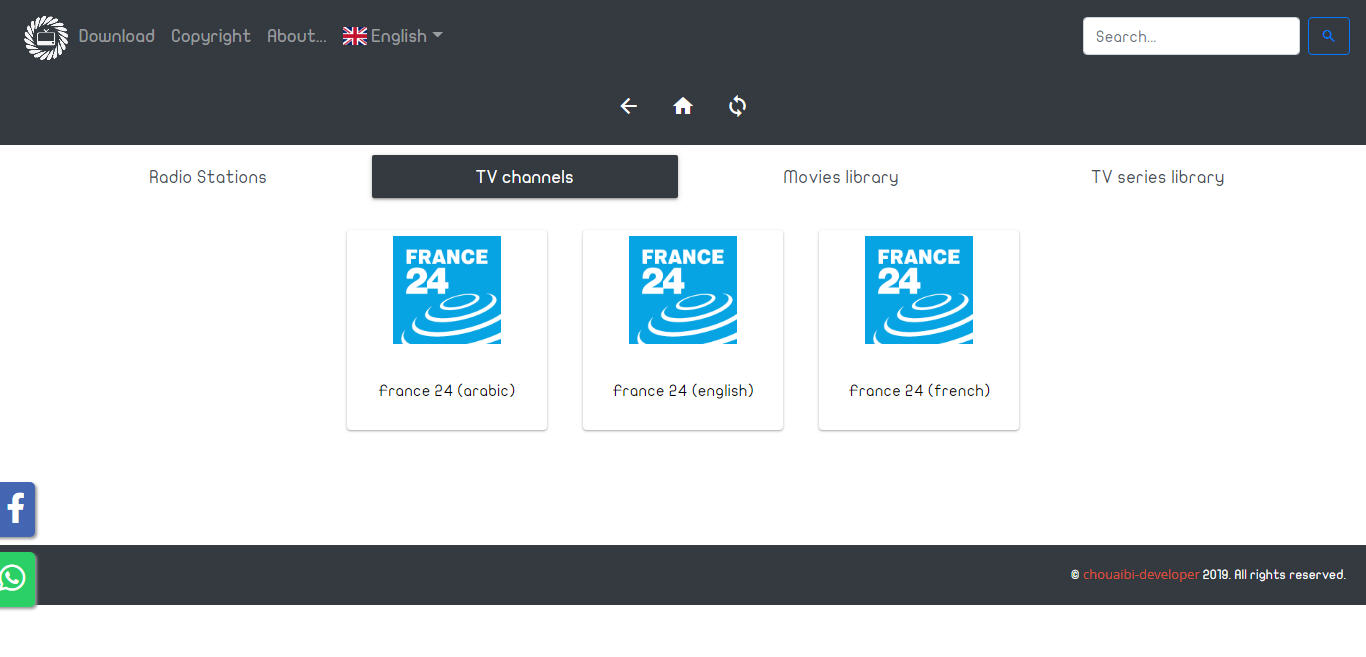Switch to the TV series library tab

tap(1158, 177)
